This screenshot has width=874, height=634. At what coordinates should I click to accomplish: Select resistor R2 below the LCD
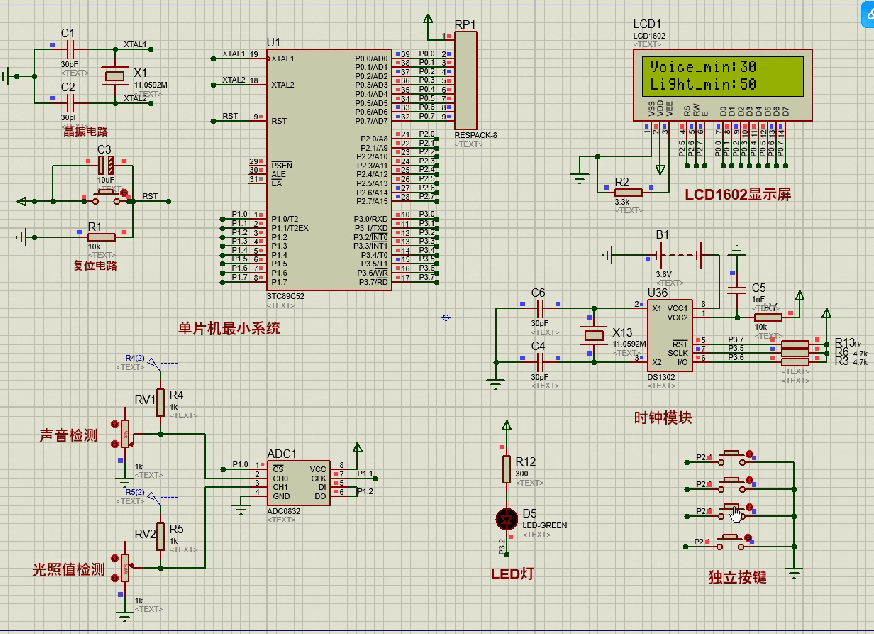click(x=627, y=192)
